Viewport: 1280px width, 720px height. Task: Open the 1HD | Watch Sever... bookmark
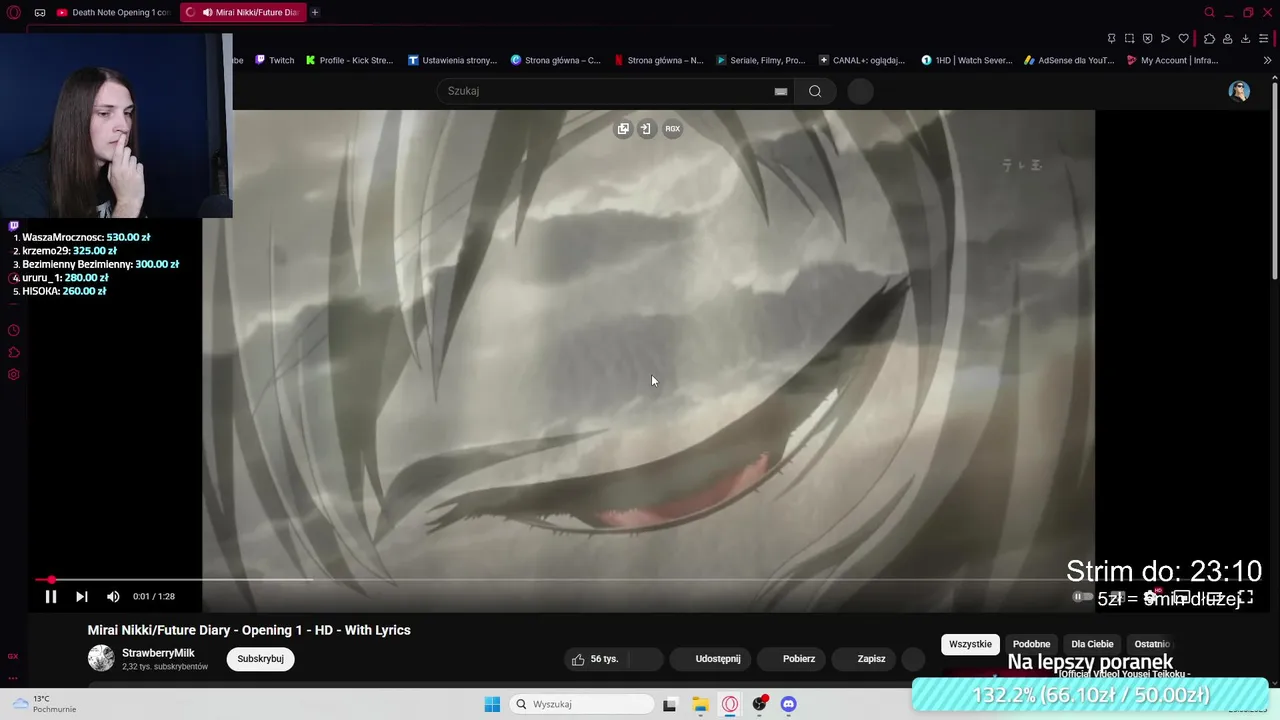point(966,60)
